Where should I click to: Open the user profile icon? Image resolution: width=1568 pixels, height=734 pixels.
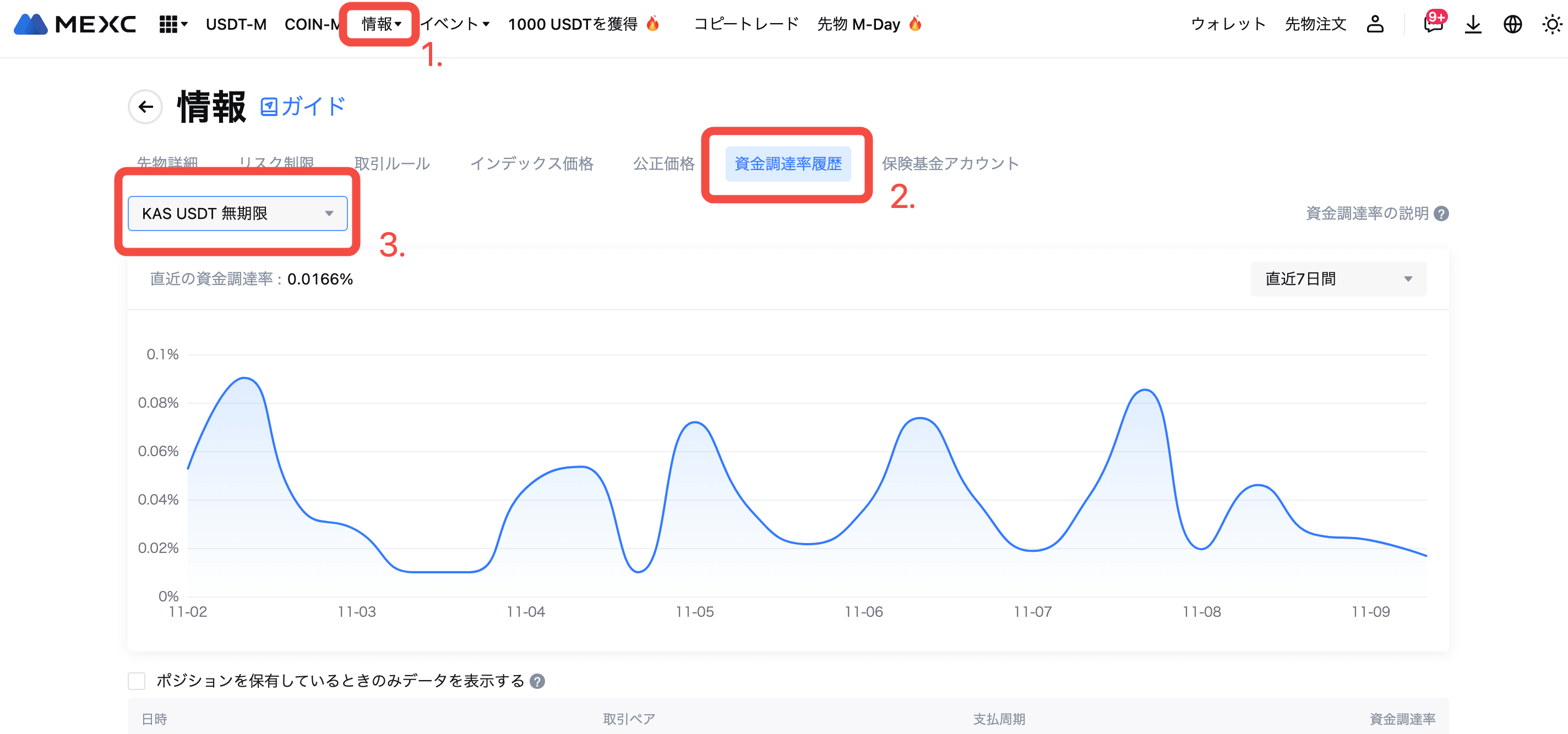[x=1375, y=24]
